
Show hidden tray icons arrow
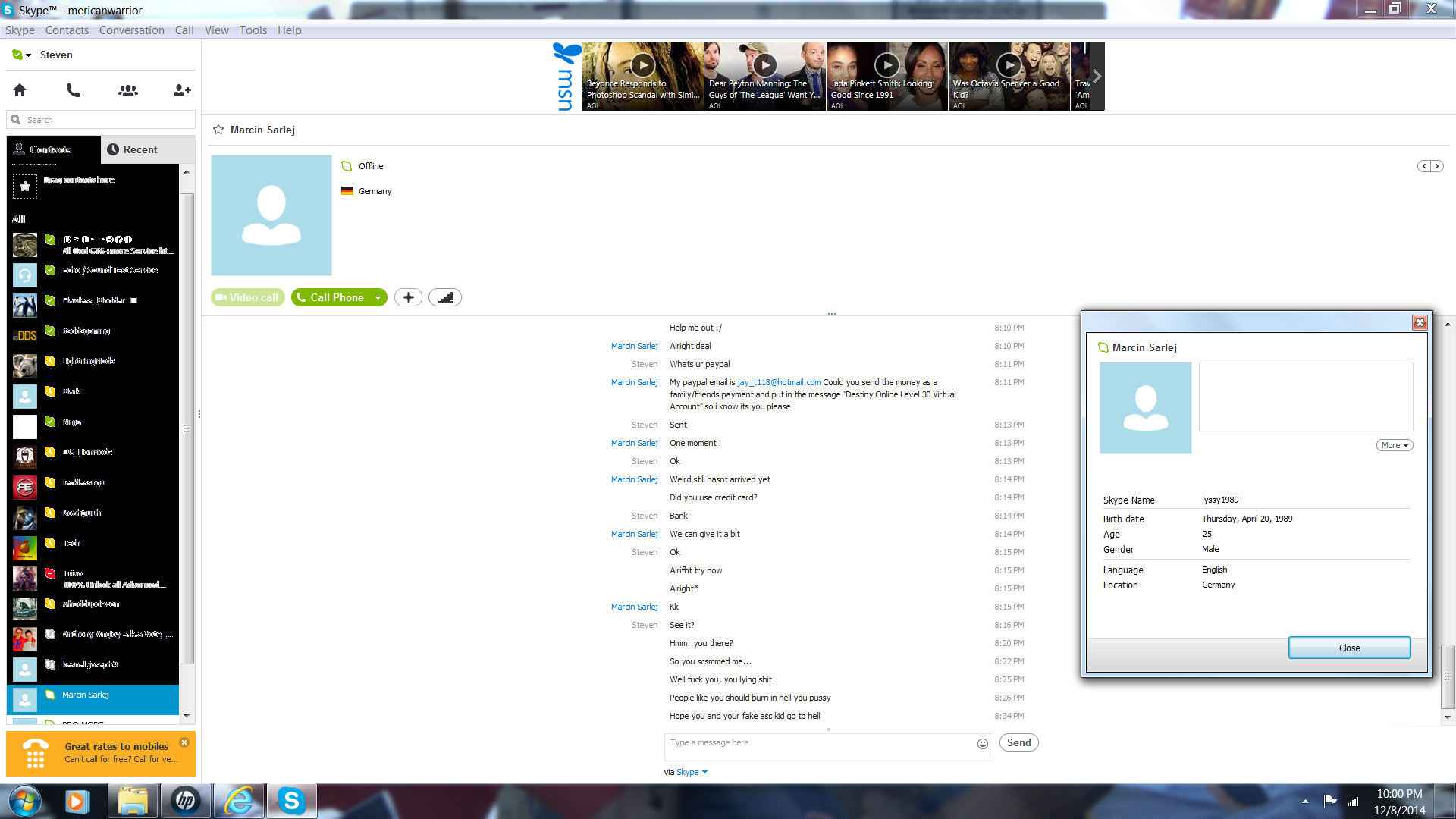pyautogui.click(x=1305, y=801)
